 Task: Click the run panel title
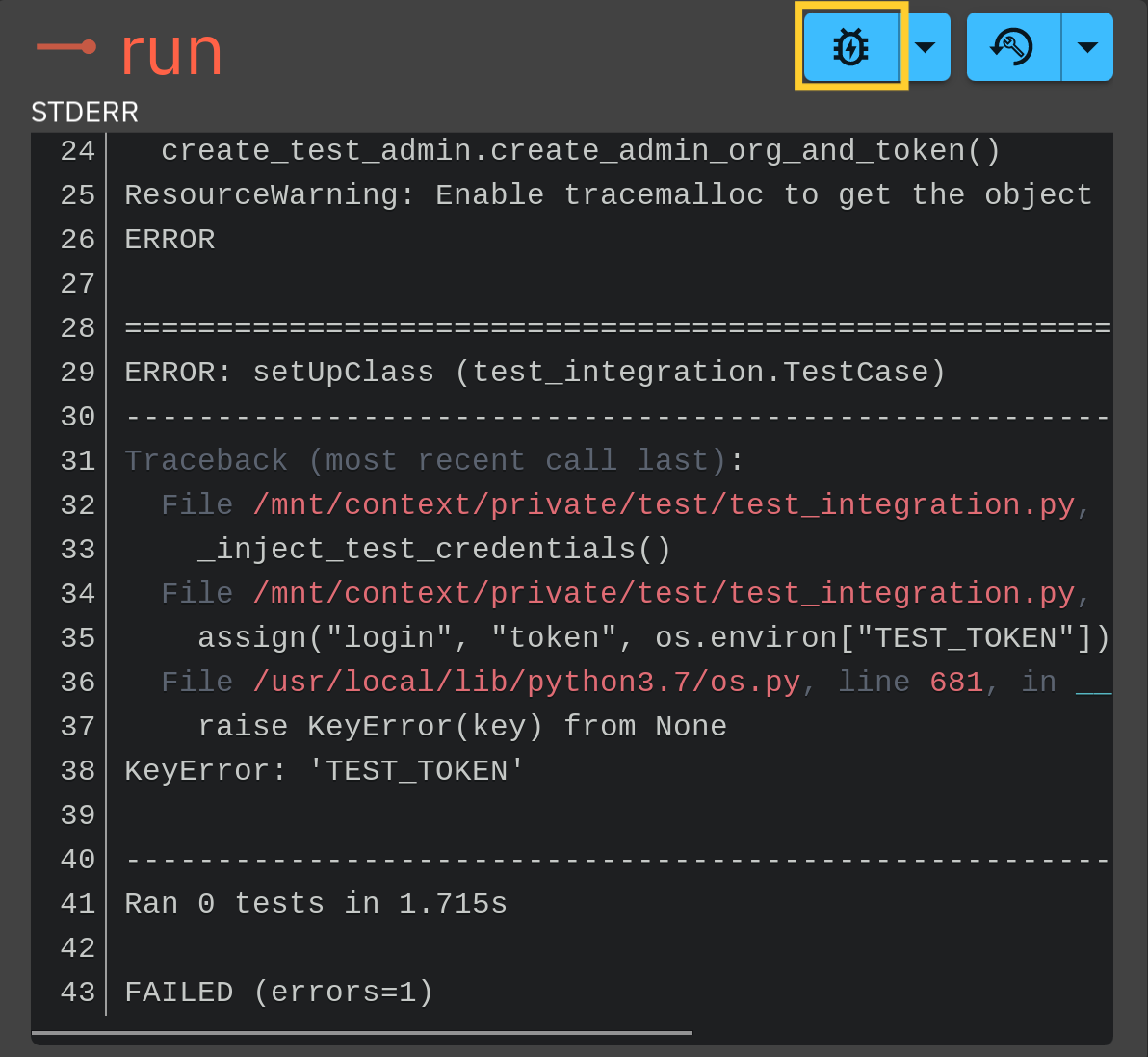tap(171, 54)
